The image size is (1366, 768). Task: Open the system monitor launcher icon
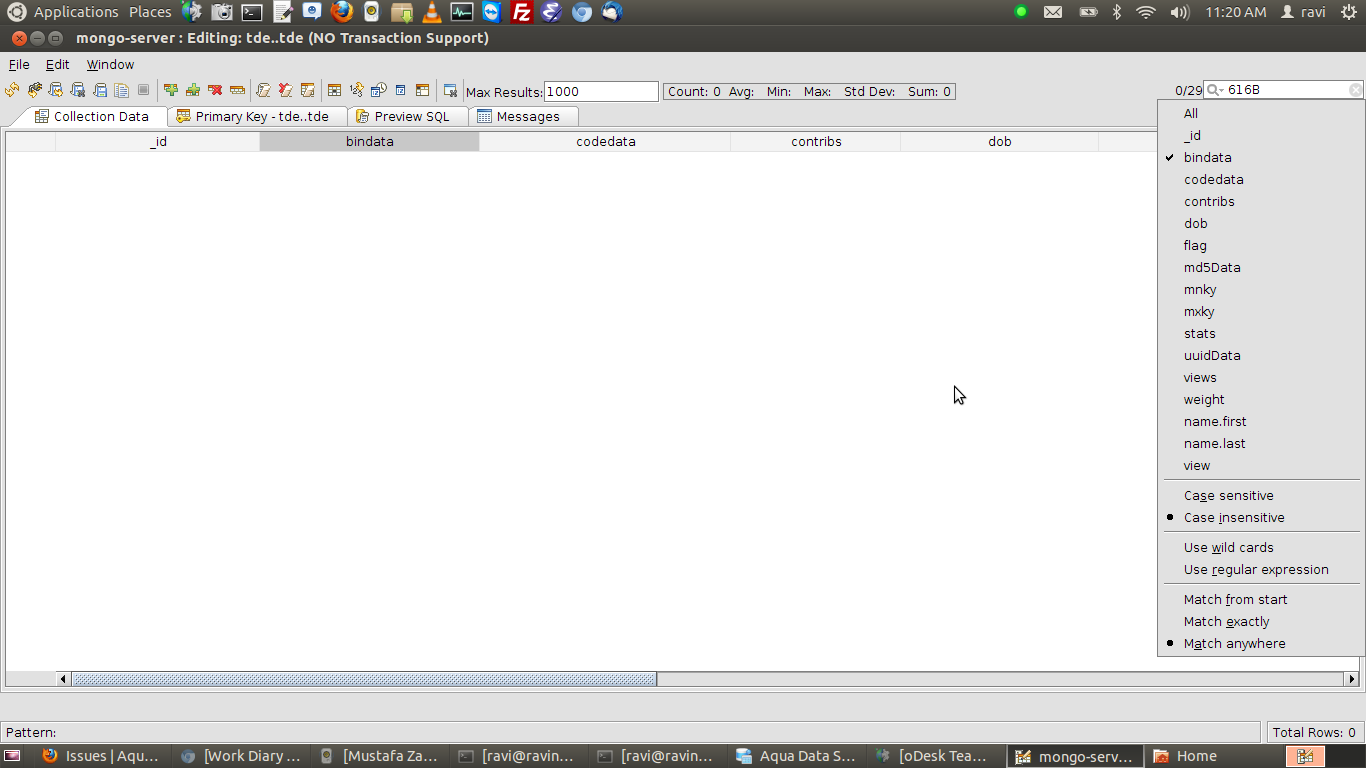[461, 12]
